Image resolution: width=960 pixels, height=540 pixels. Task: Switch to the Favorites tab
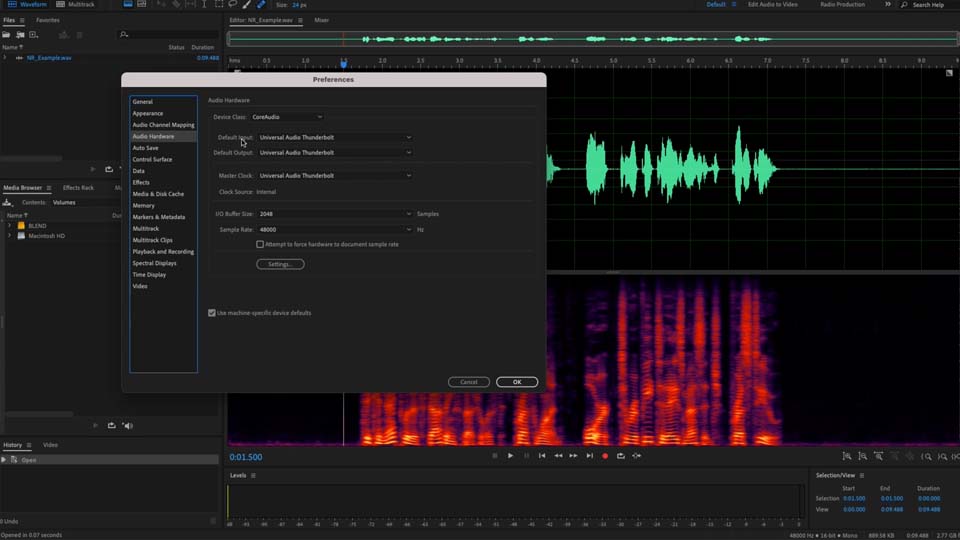(x=48, y=20)
